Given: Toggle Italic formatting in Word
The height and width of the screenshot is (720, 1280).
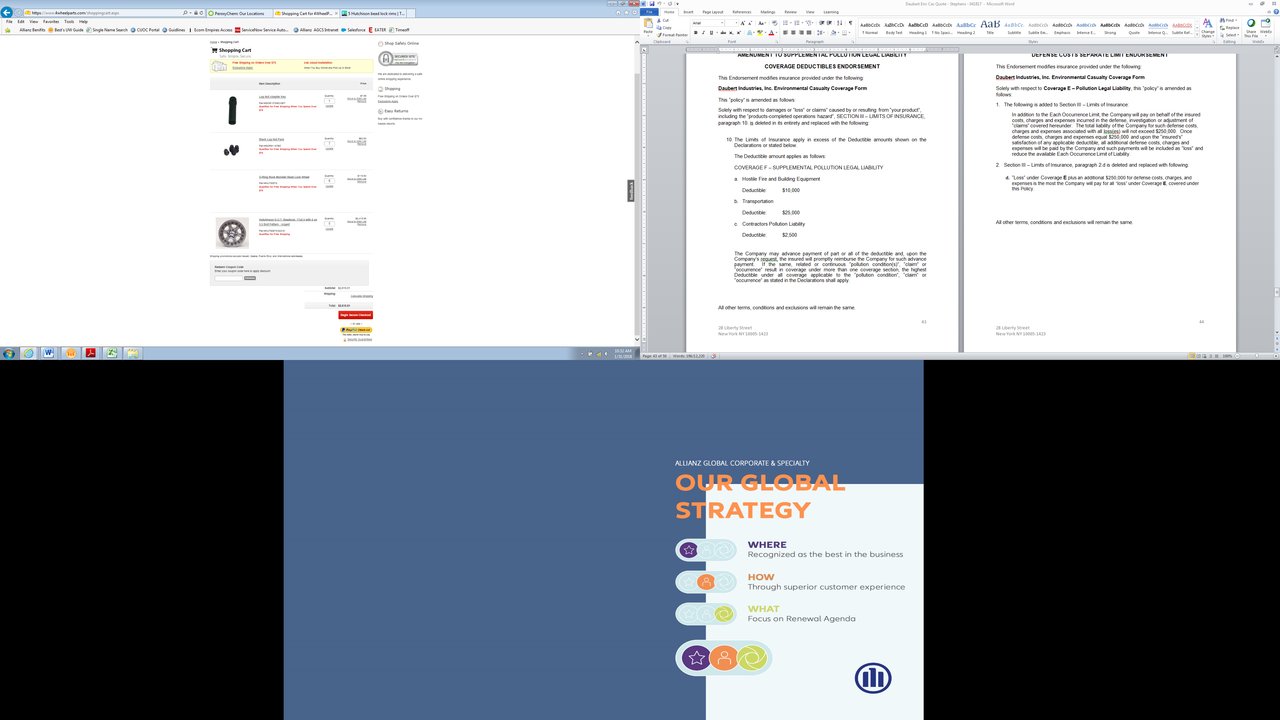Looking at the screenshot, I should [704, 32].
